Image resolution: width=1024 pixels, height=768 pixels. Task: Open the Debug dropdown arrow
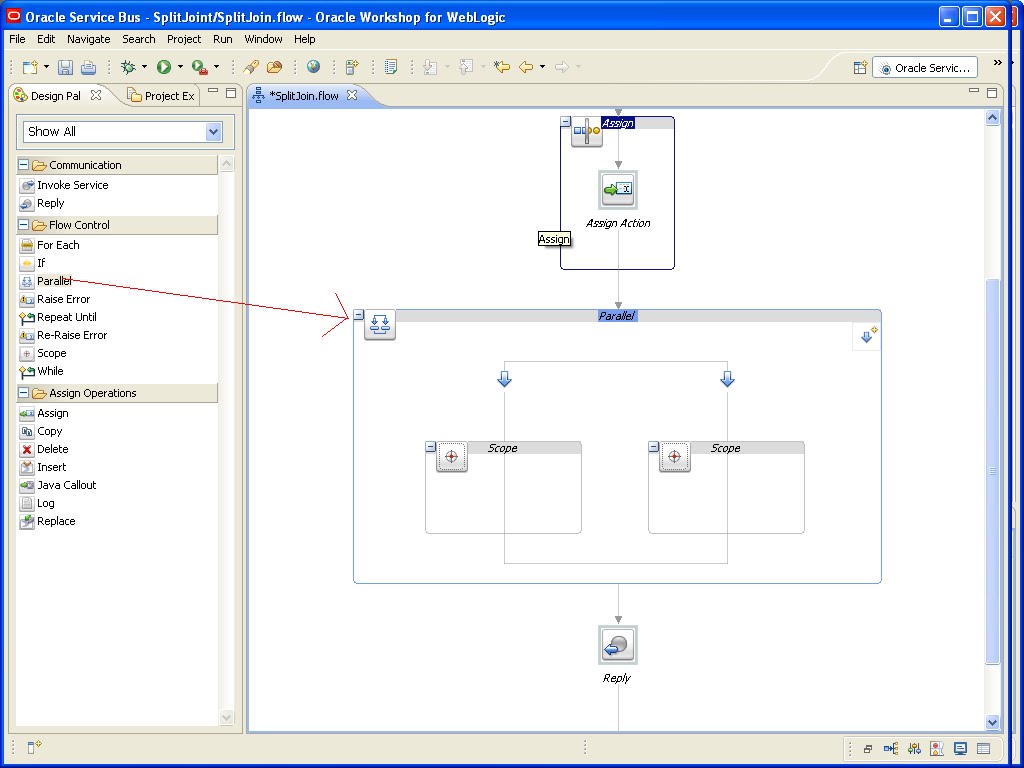point(144,67)
